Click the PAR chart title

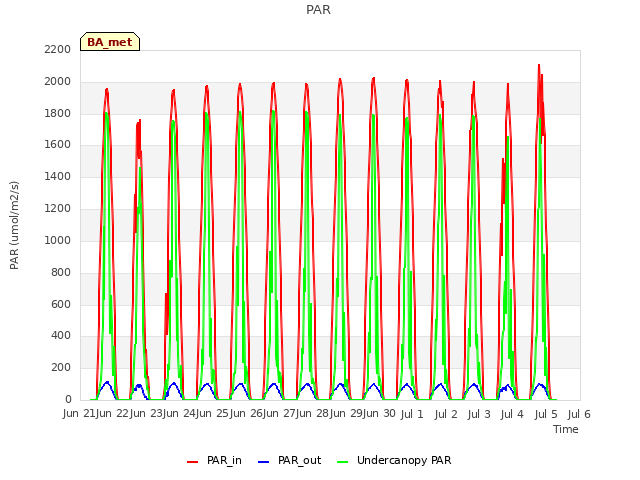[318, 9]
